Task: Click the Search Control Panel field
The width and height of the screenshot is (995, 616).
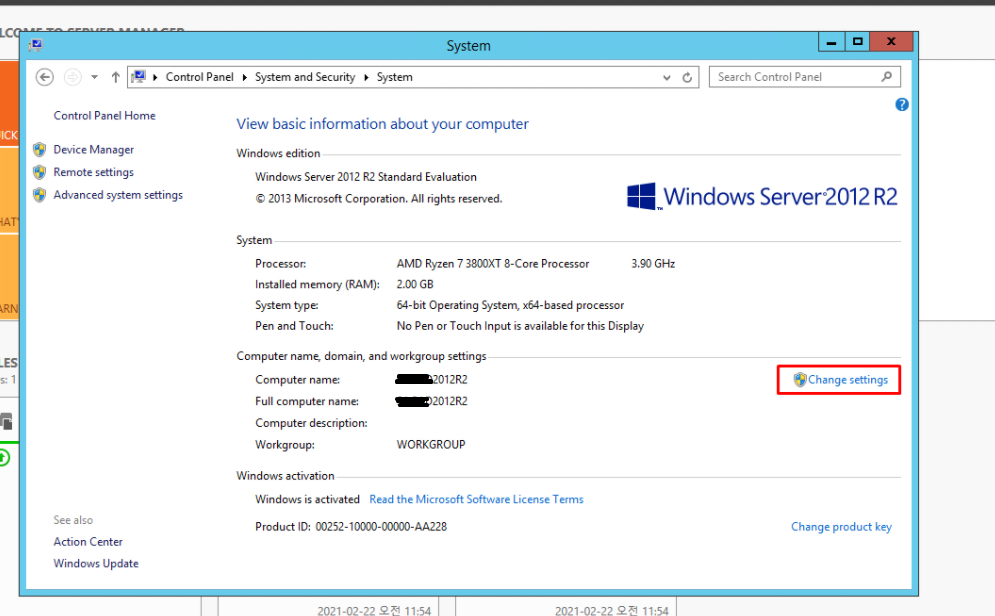Action: tap(804, 77)
